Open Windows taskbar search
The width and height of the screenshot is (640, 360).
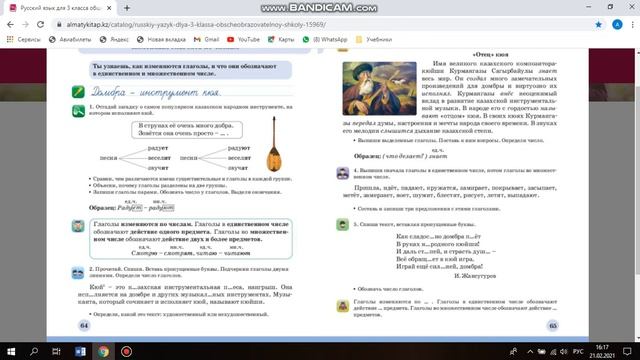point(34,351)
